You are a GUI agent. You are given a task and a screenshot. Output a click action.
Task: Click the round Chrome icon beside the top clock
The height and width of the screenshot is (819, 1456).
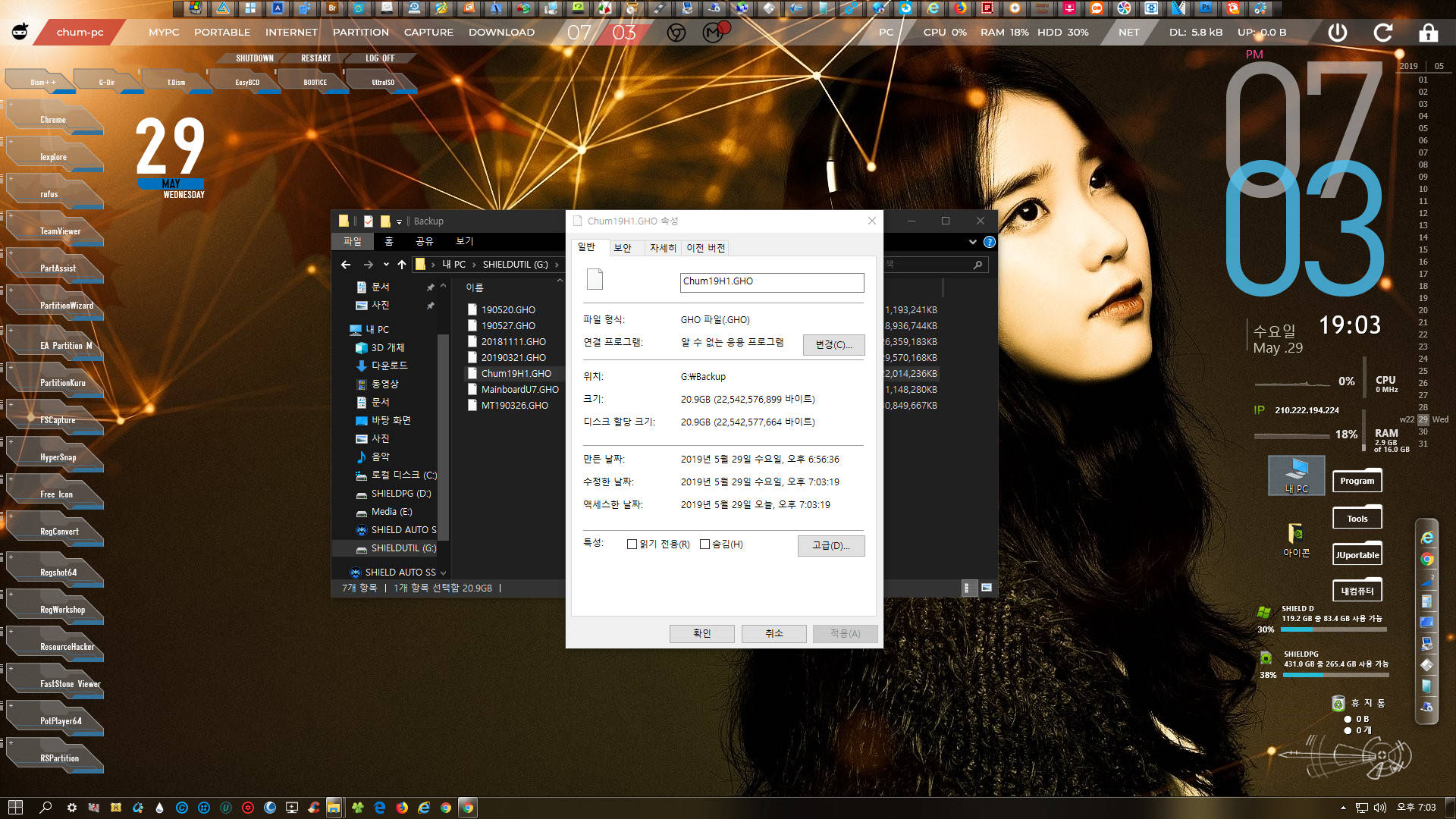click(676, 33)
